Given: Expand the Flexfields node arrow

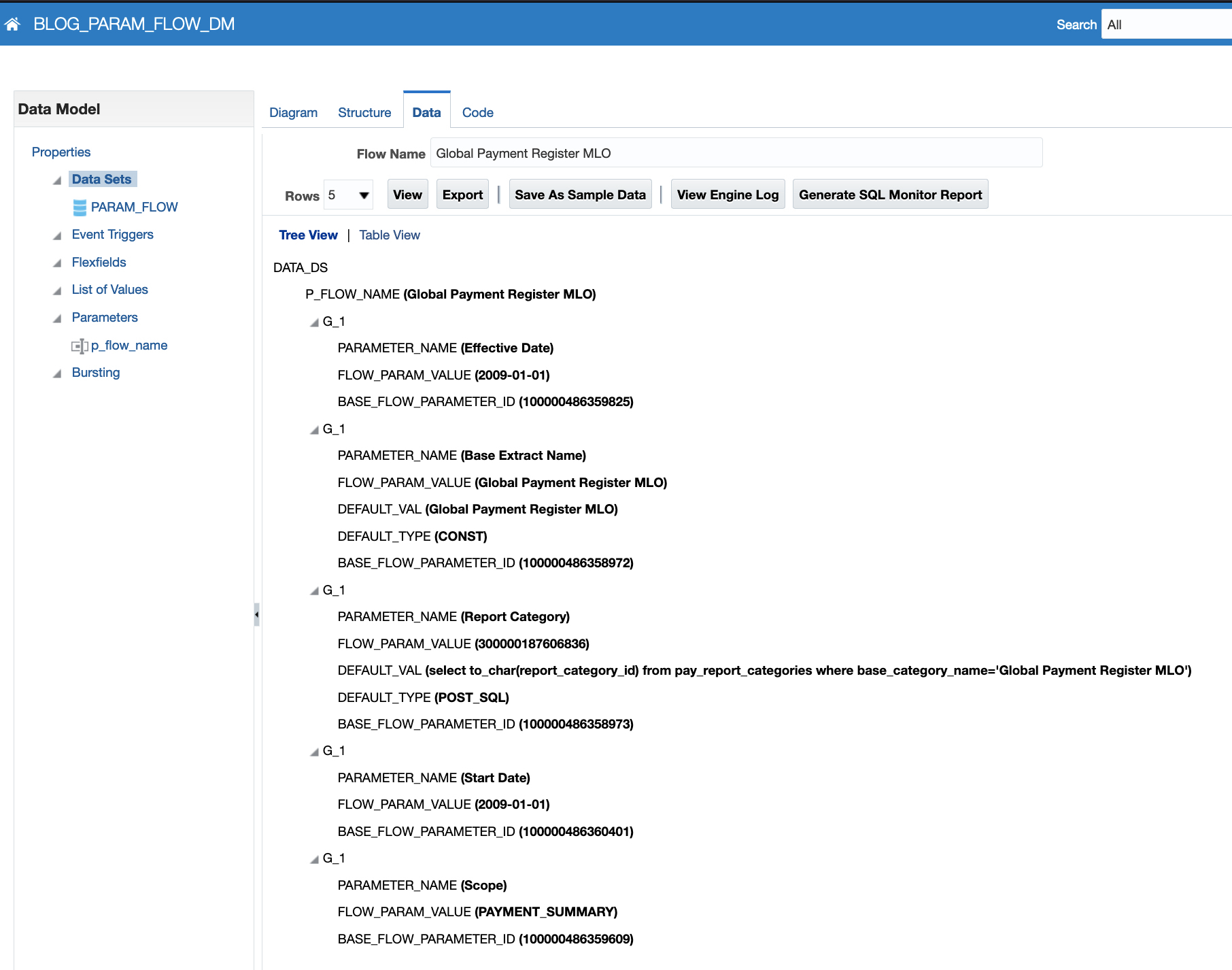Looking at the screenshot, I should click(57, 263).
